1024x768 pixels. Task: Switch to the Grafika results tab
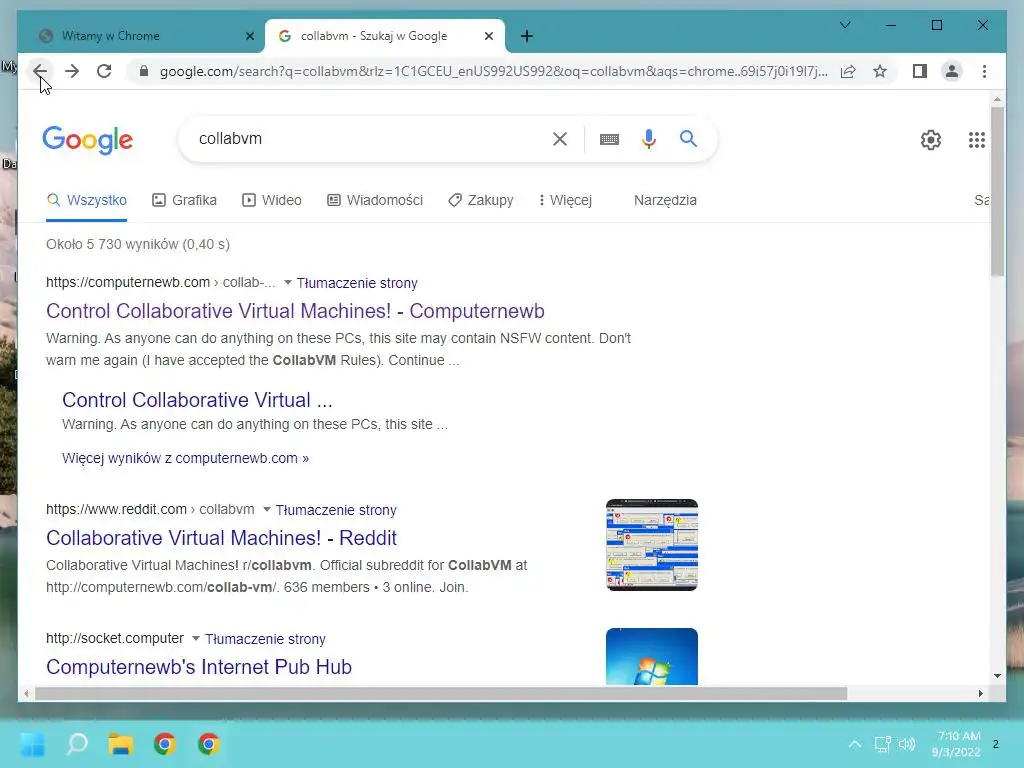click(184, 200)
